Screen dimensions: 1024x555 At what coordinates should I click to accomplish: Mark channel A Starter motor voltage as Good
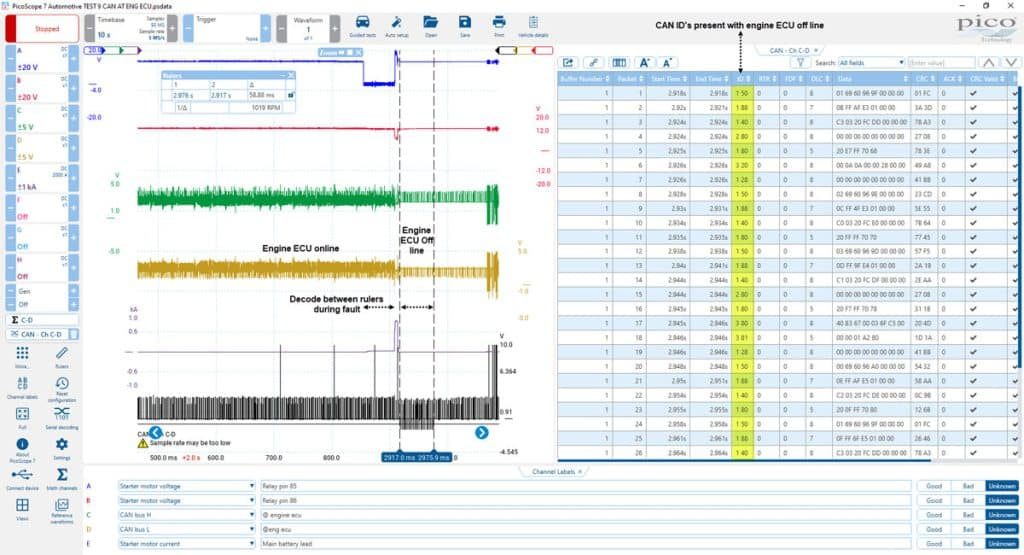[x=934, y=486]
